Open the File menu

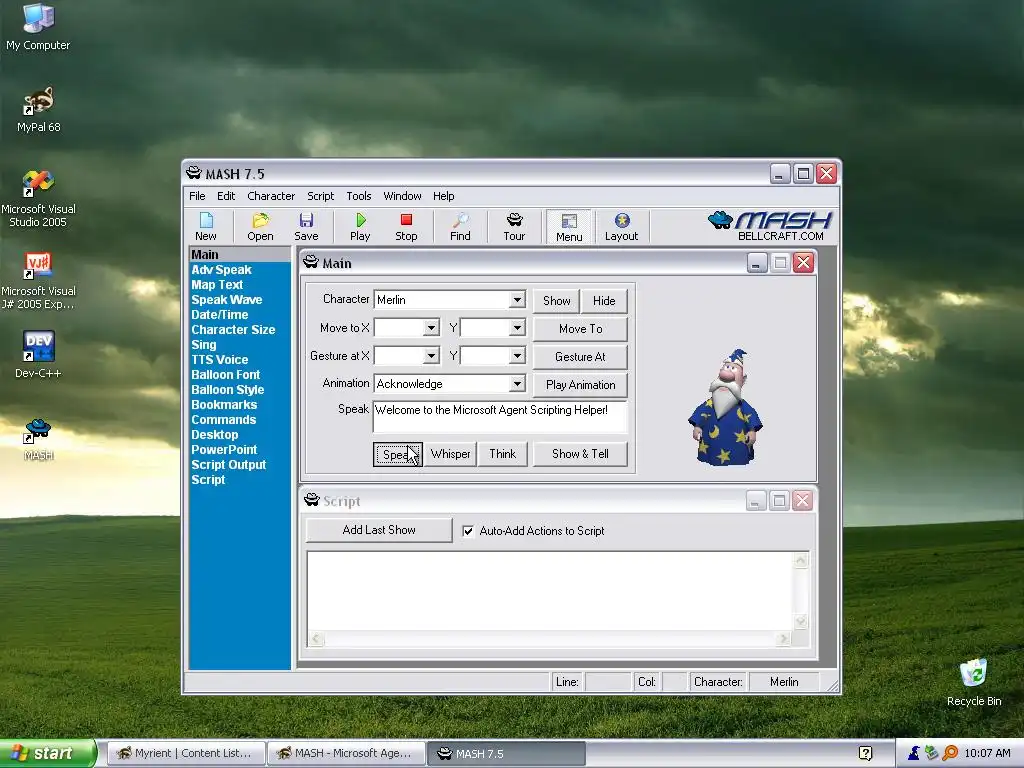197,196
